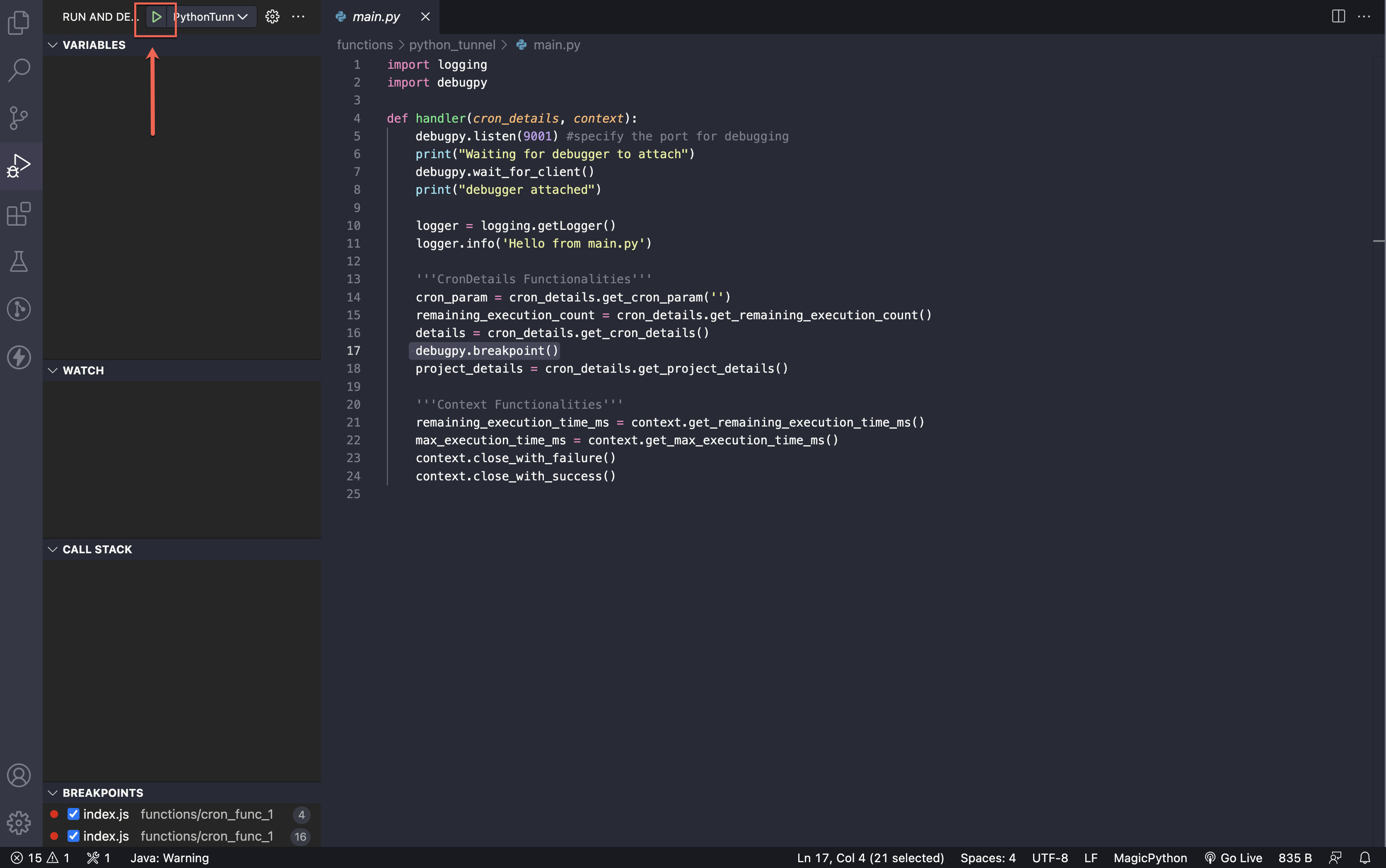Click line number 17 in the gutter
This screenshot has height=868, width=1386.
point(353,351)
